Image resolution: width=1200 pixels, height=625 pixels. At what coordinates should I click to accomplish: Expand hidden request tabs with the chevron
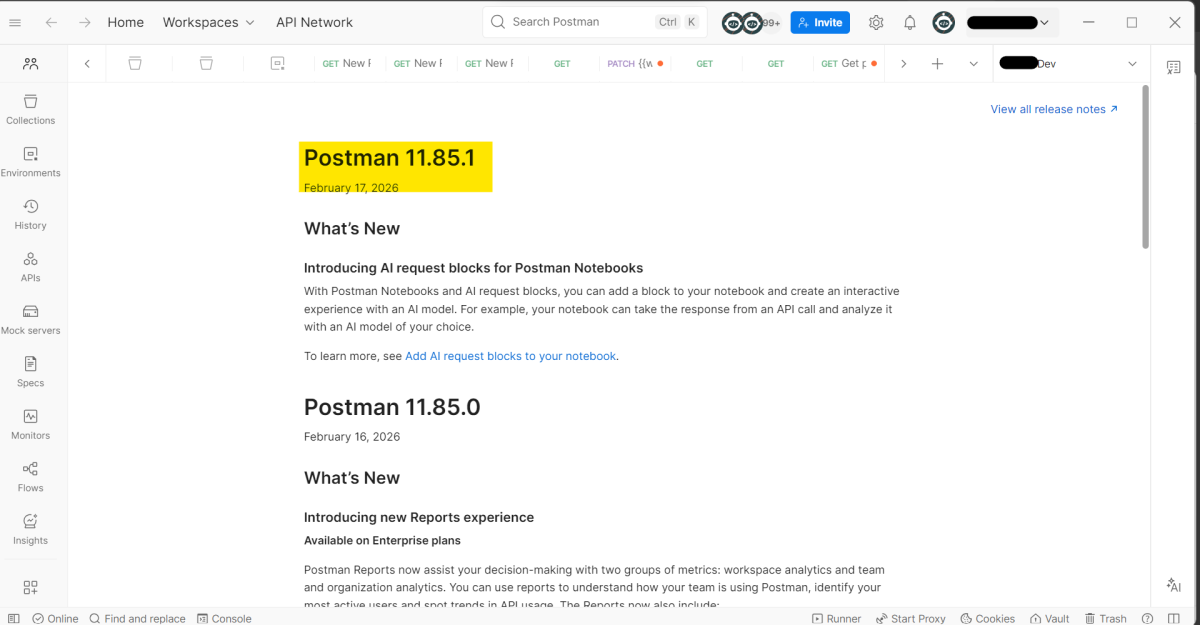[903, 63]
